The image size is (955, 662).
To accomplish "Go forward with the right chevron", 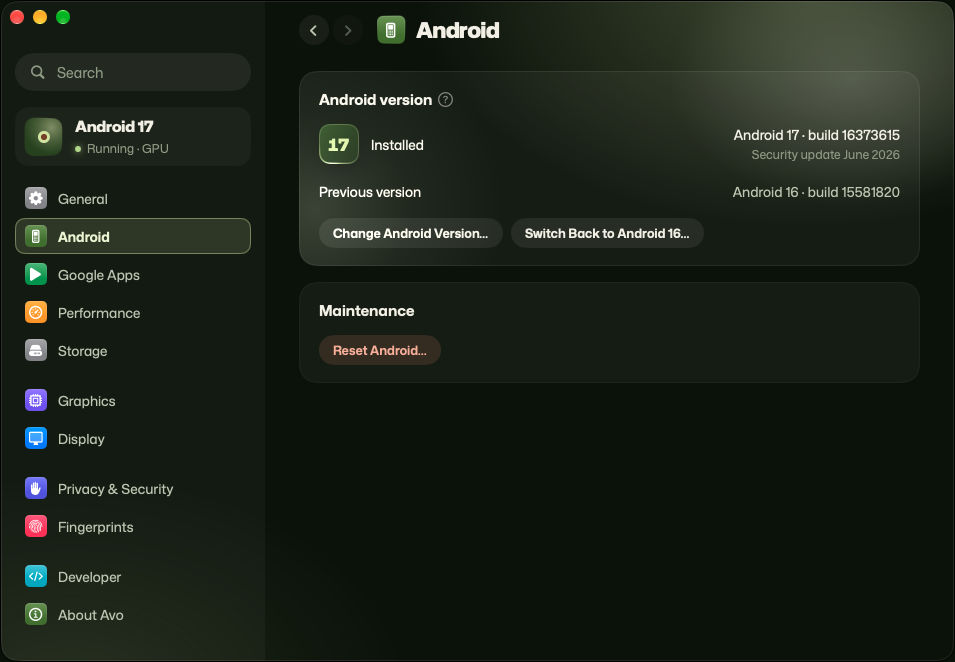I will (348, 30).
